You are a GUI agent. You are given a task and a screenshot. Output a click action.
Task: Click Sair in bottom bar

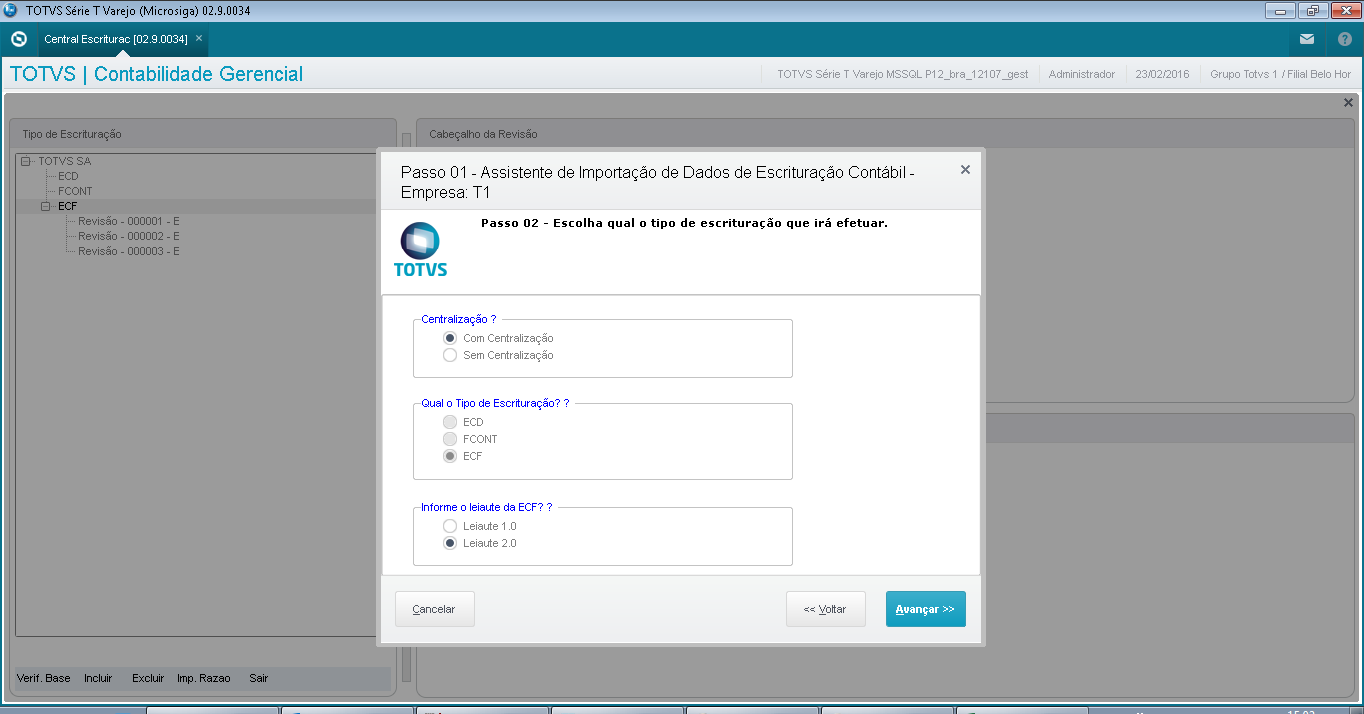[259, 678]
